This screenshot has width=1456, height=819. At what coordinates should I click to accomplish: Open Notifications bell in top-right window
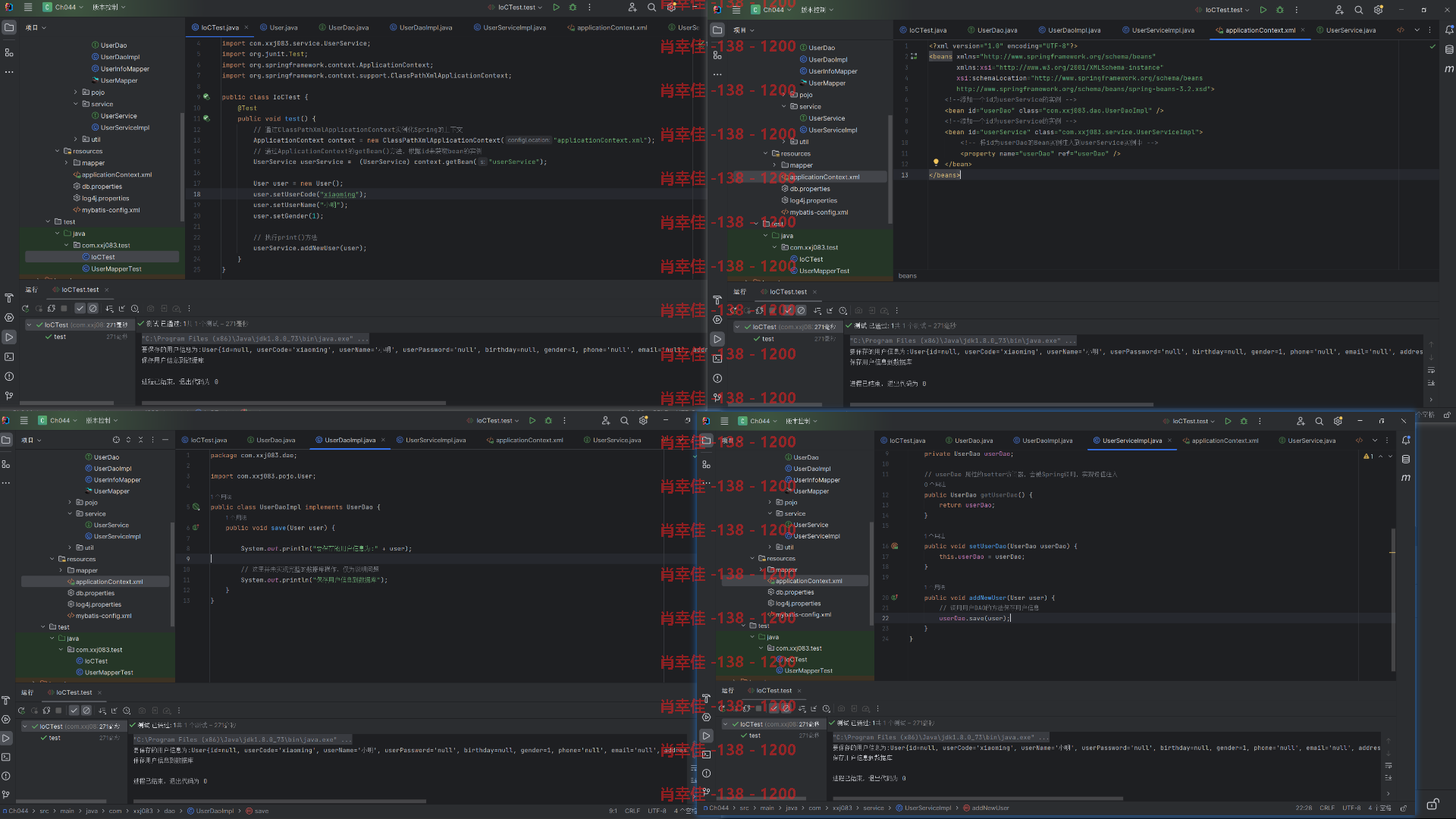click(1449, 30)
